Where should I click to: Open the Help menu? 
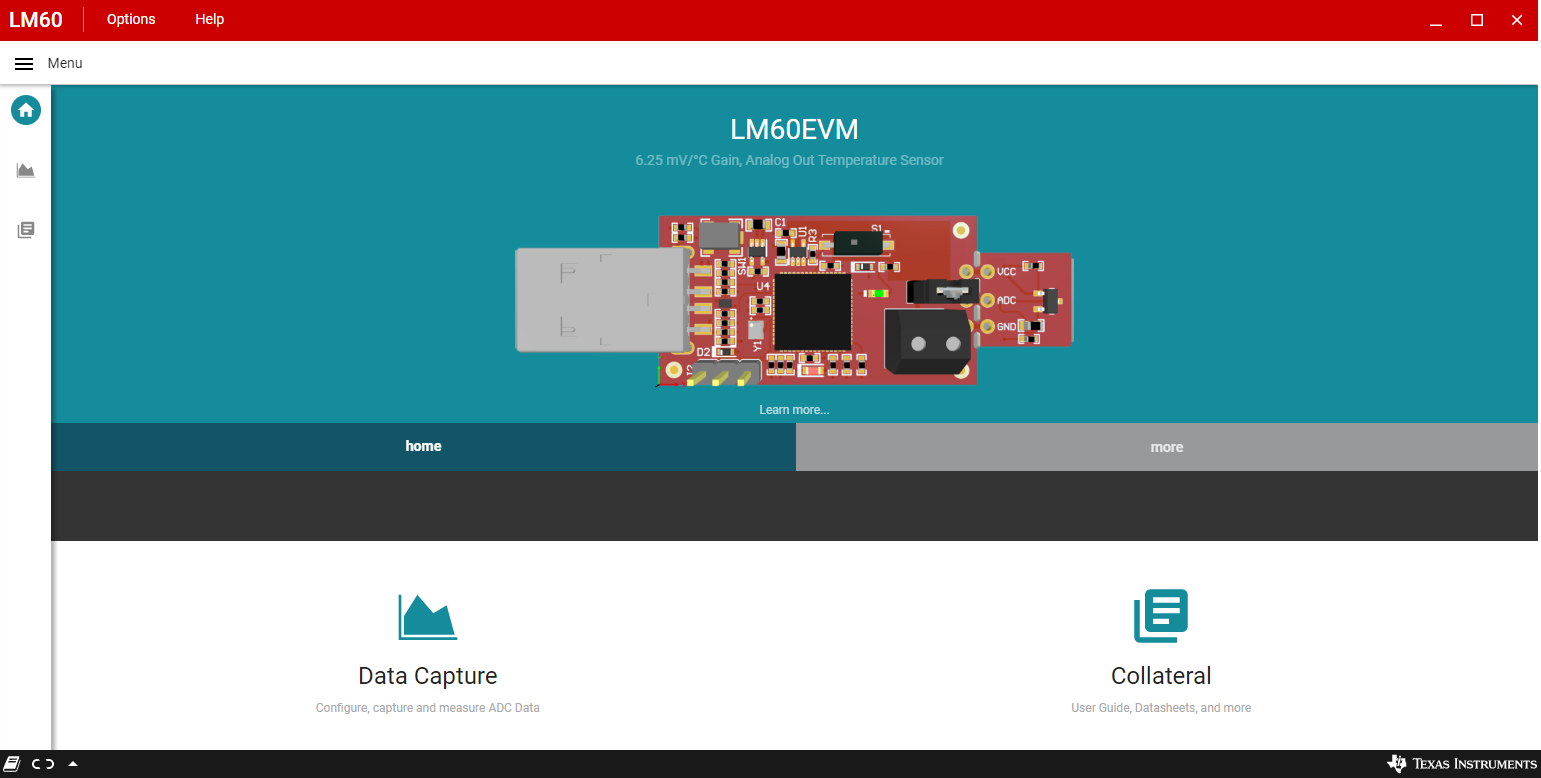[x=209, y=19]
